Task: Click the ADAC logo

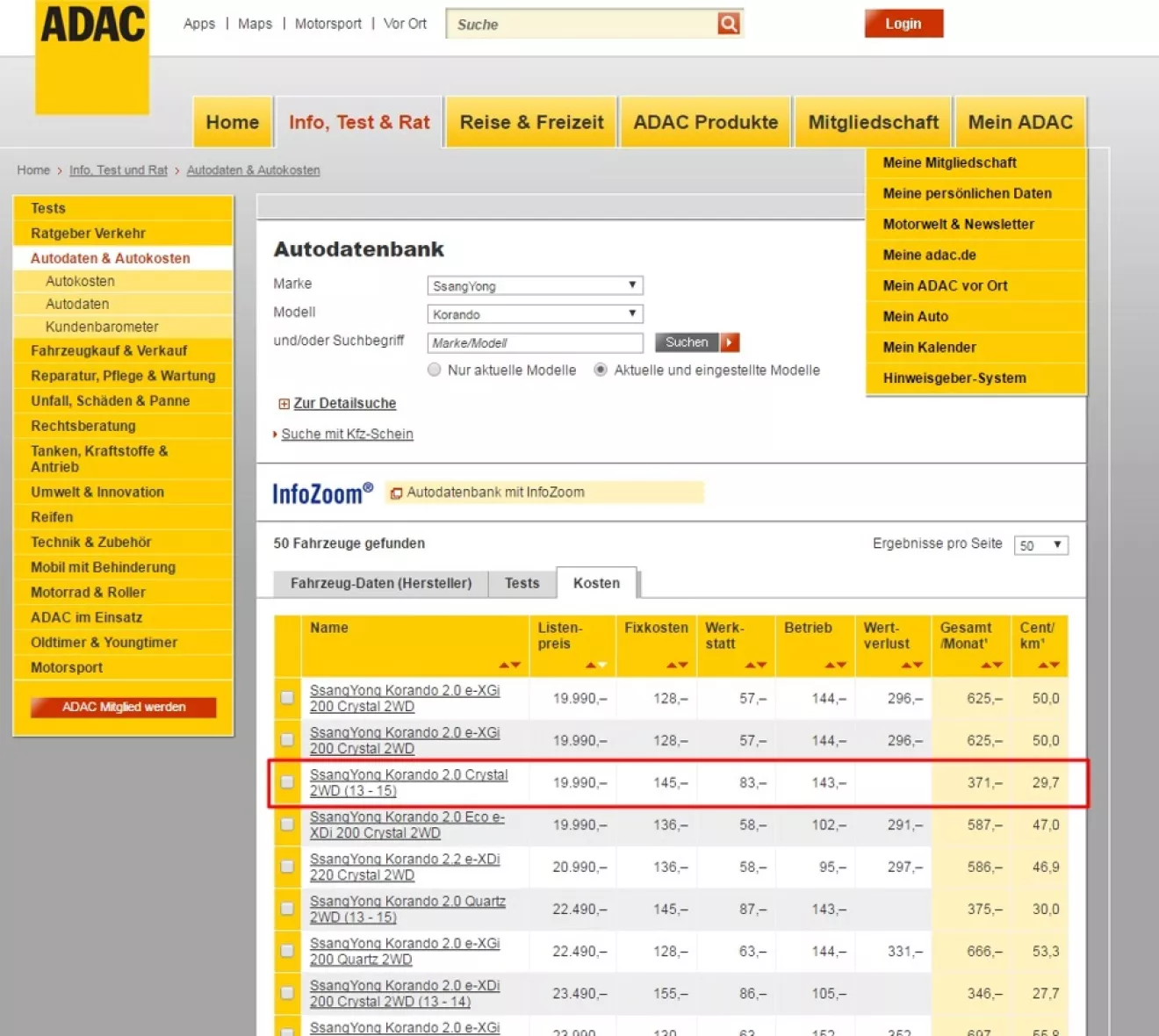Action: pos(92,56)
